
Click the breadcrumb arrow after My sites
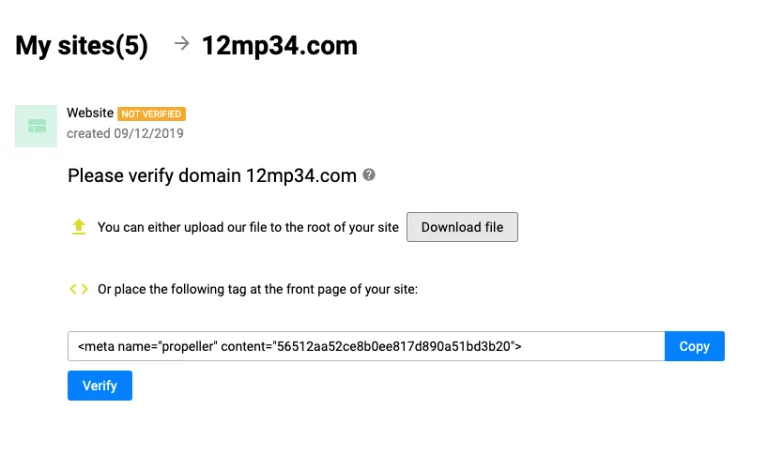[x=182, y=44]
